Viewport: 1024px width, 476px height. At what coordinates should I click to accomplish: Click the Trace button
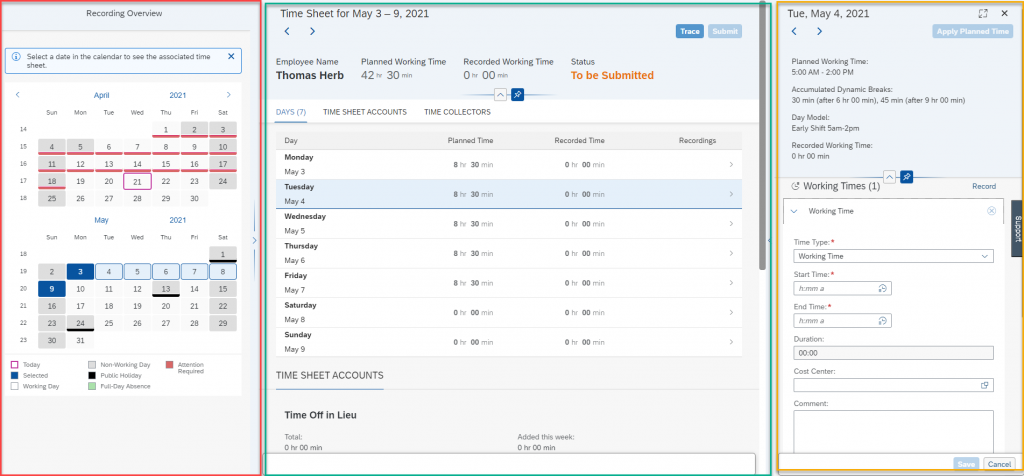690,31
